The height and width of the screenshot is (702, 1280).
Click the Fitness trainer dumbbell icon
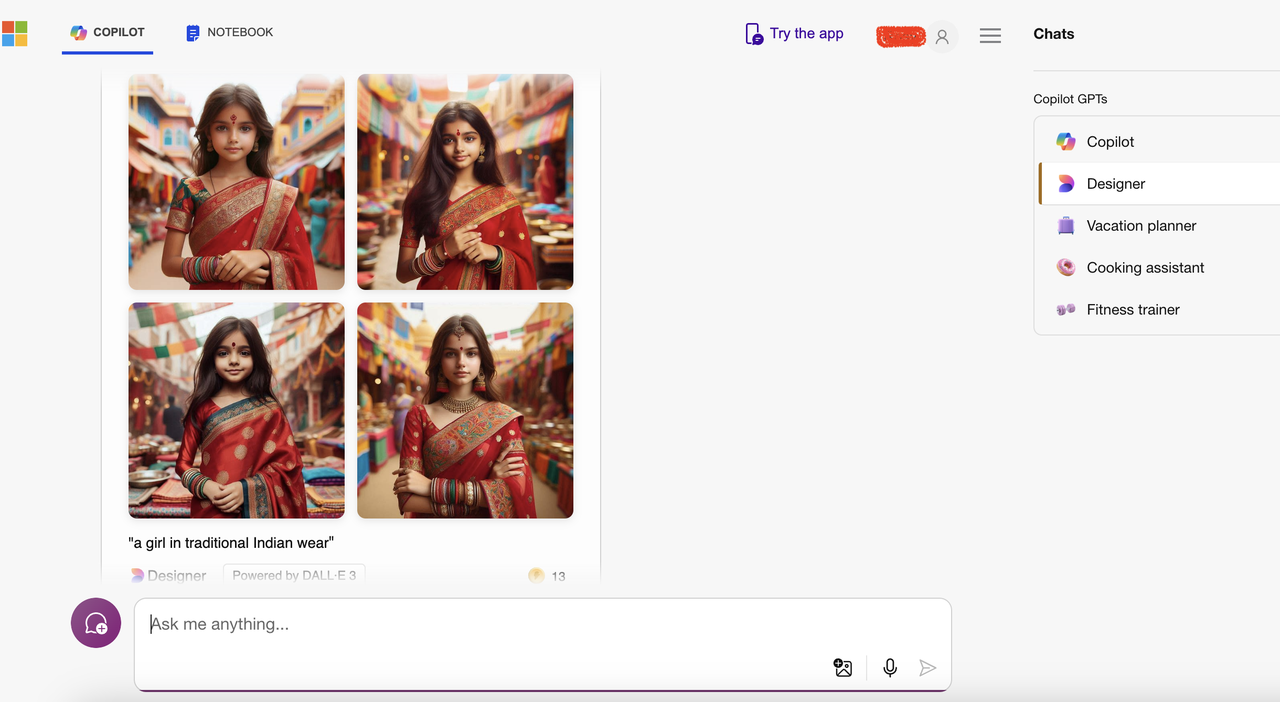[x=1066, y=310]
